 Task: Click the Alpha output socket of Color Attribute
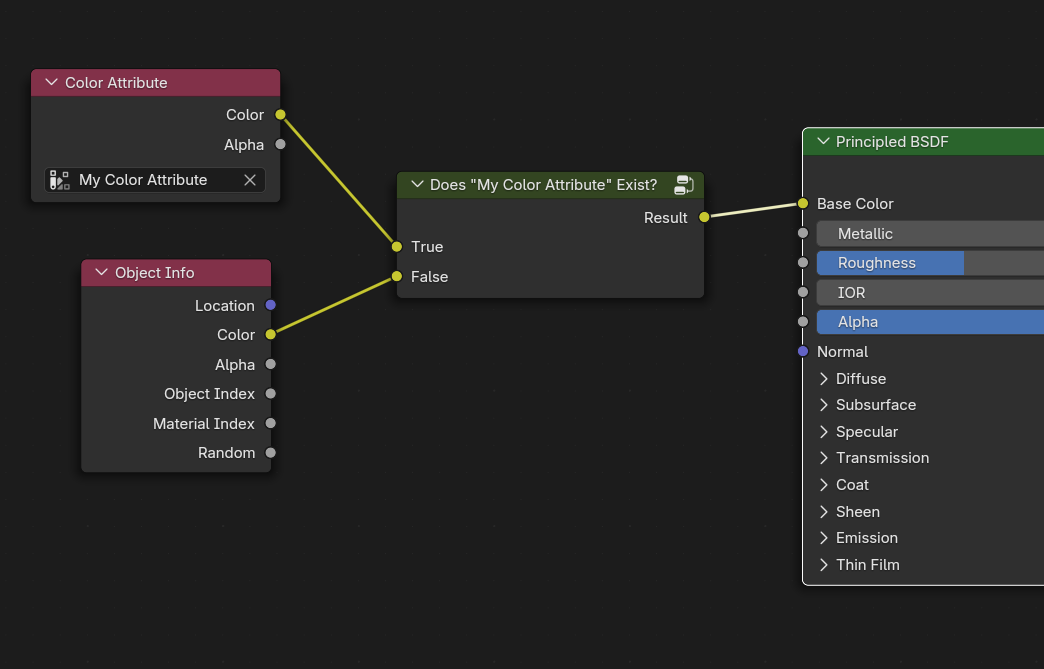coord(280,144)
